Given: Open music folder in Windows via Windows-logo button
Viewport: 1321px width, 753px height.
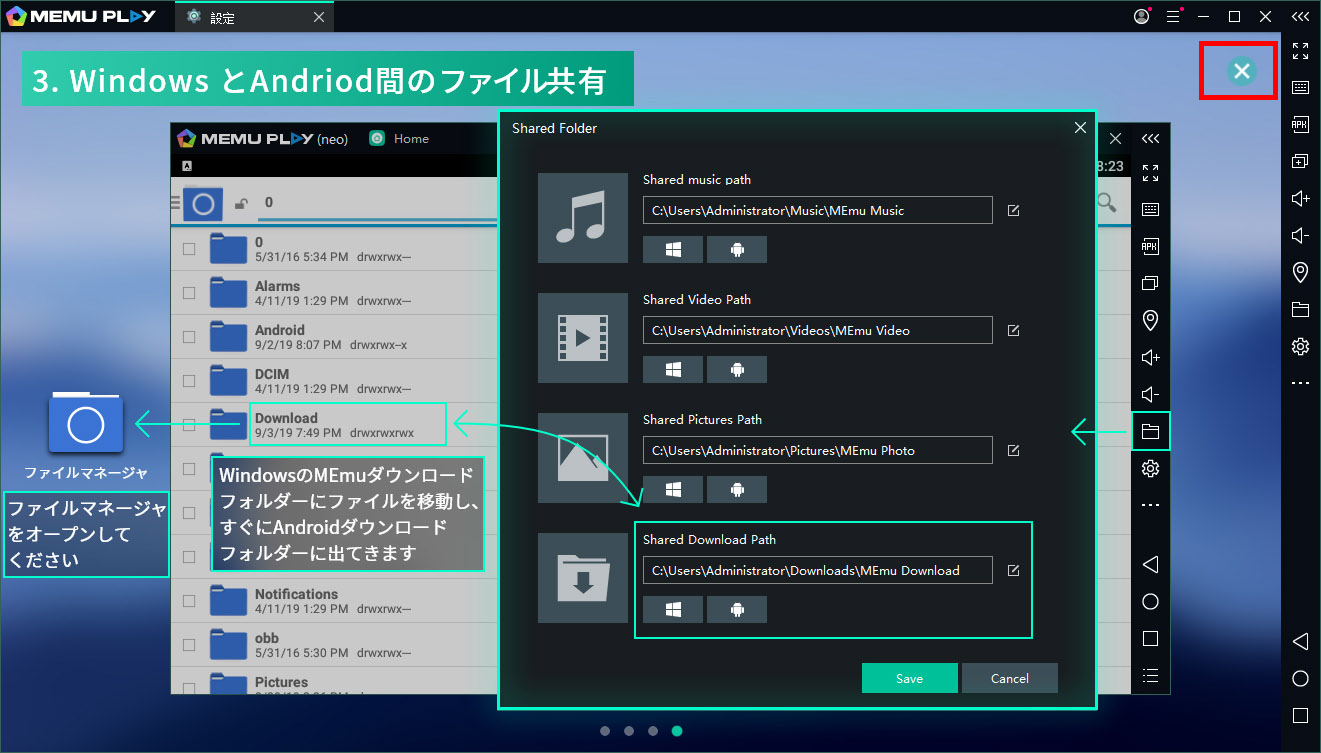Looking at the screenshot, I should point(673,250).
